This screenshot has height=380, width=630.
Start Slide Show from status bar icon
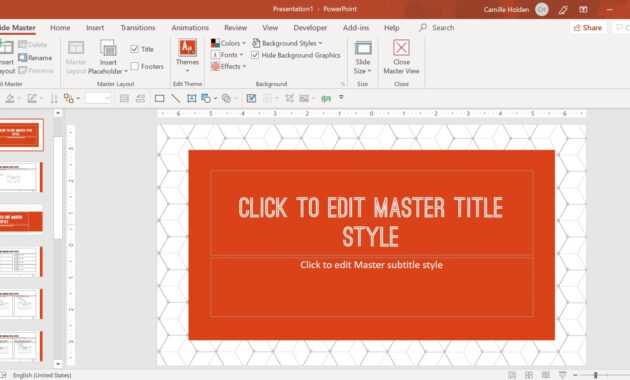[562, 375]
